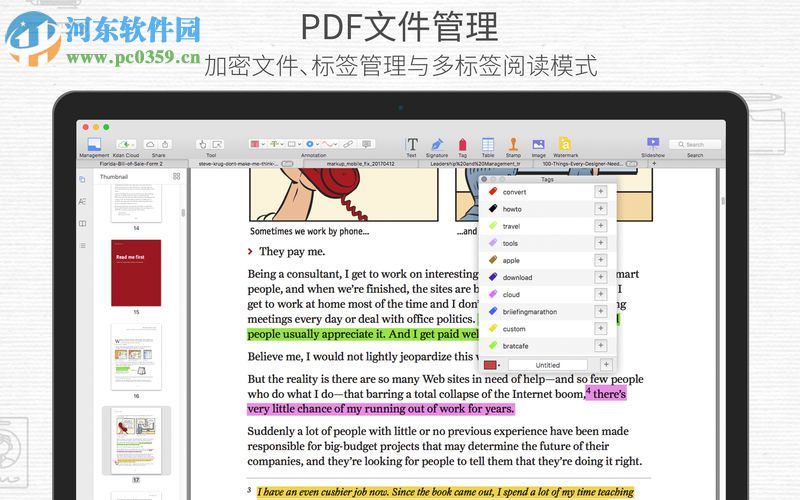The image size is (800, 500).
Task: Open page 17 thumbnail
Action: point(136,440)
